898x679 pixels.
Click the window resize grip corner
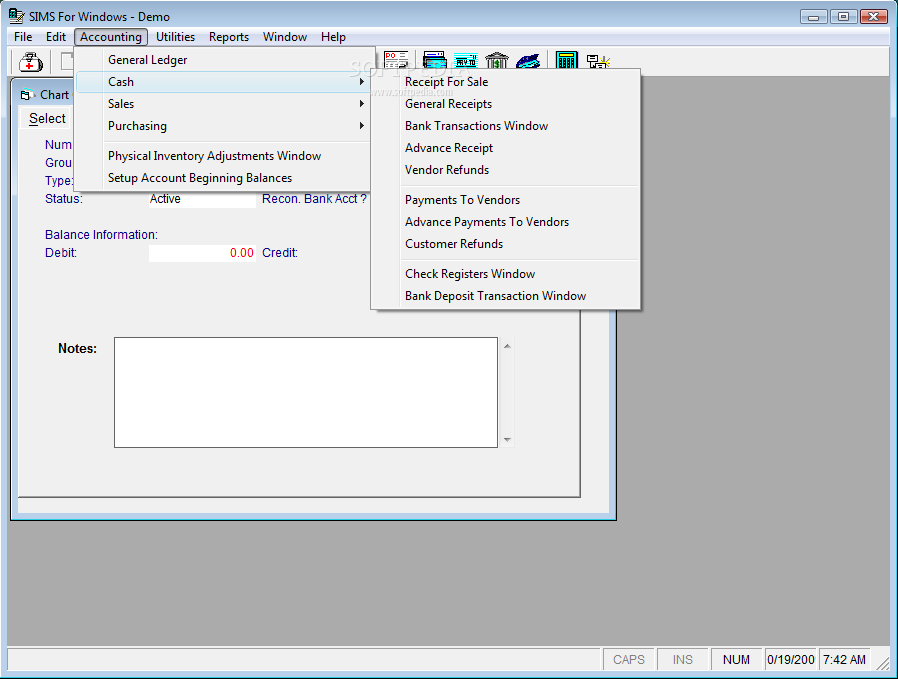[x=883, y=663]
